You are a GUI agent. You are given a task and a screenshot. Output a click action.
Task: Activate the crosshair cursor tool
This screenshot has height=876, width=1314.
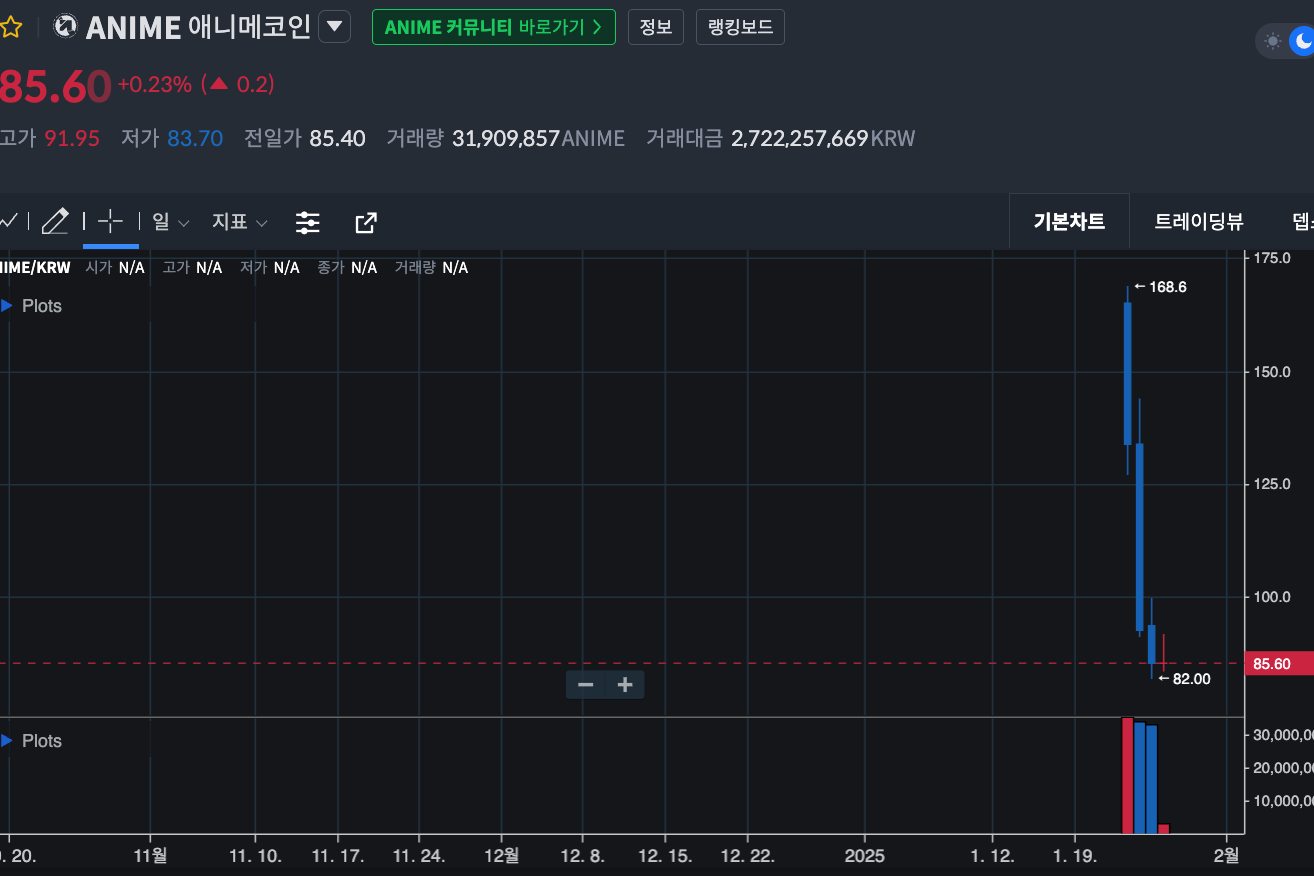point(110,221)
